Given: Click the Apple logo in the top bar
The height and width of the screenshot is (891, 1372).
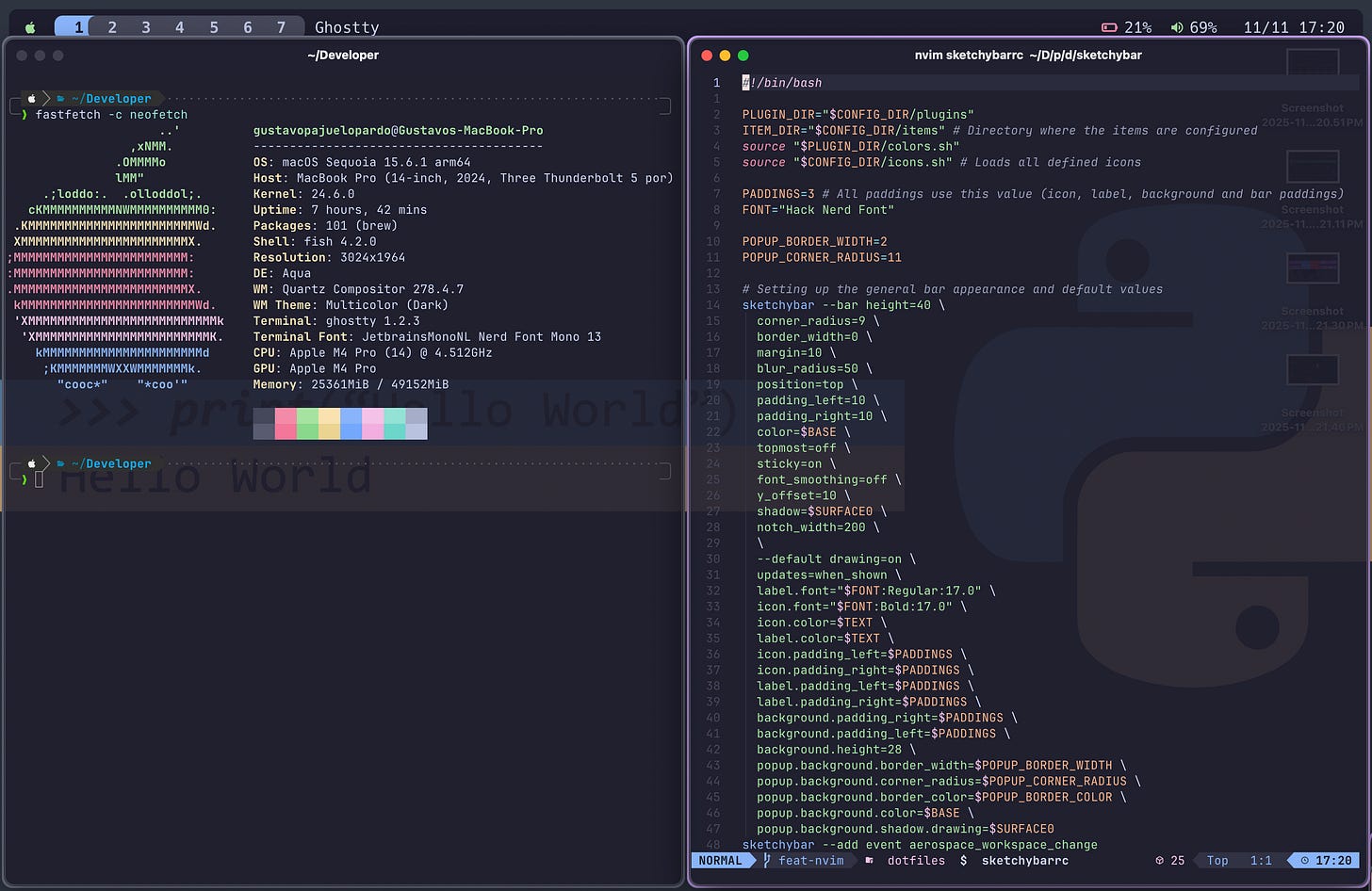Looking at the screenshot, I should [x=30, y=27].
